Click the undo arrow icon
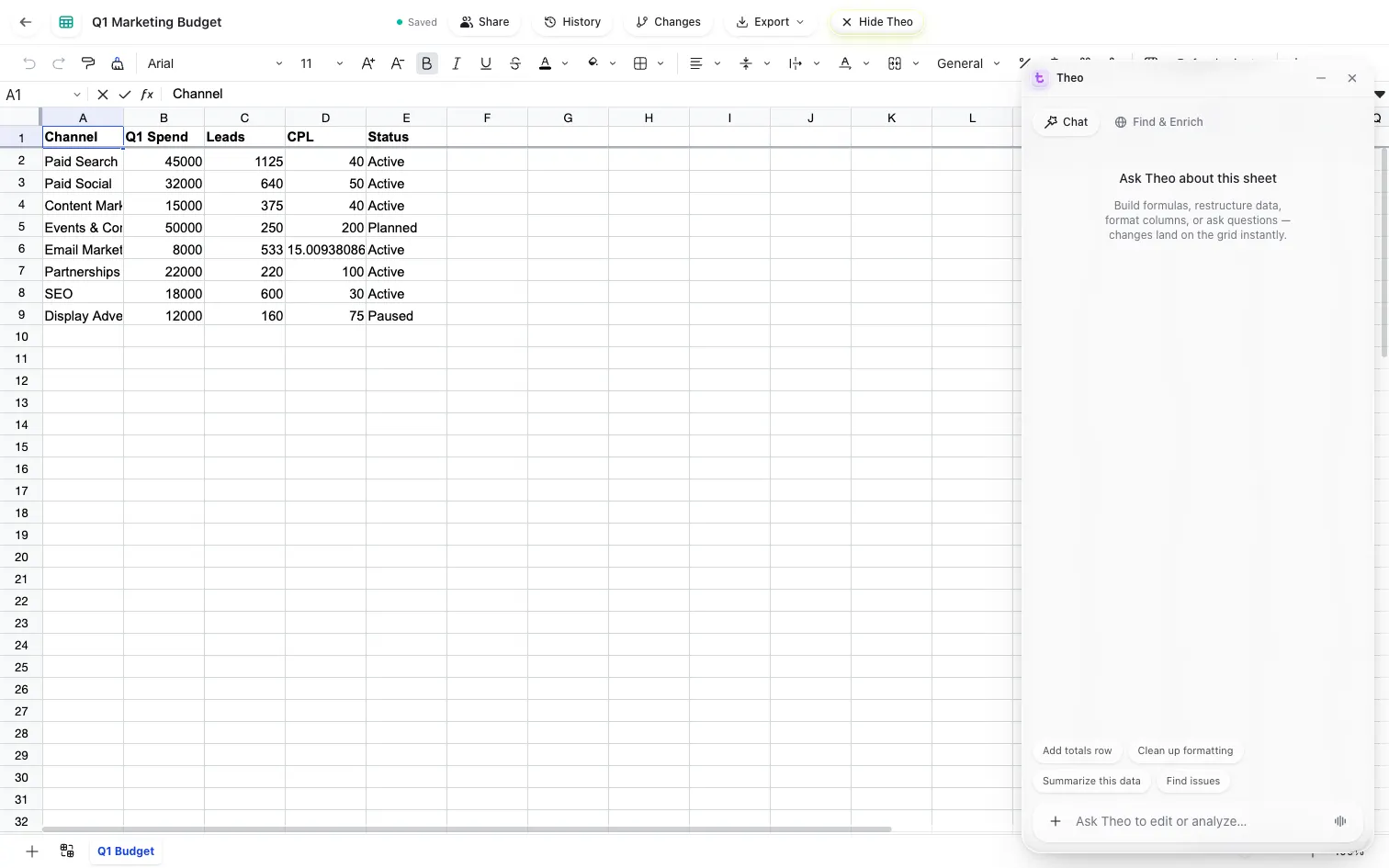1389x868 pixels. 29,63
